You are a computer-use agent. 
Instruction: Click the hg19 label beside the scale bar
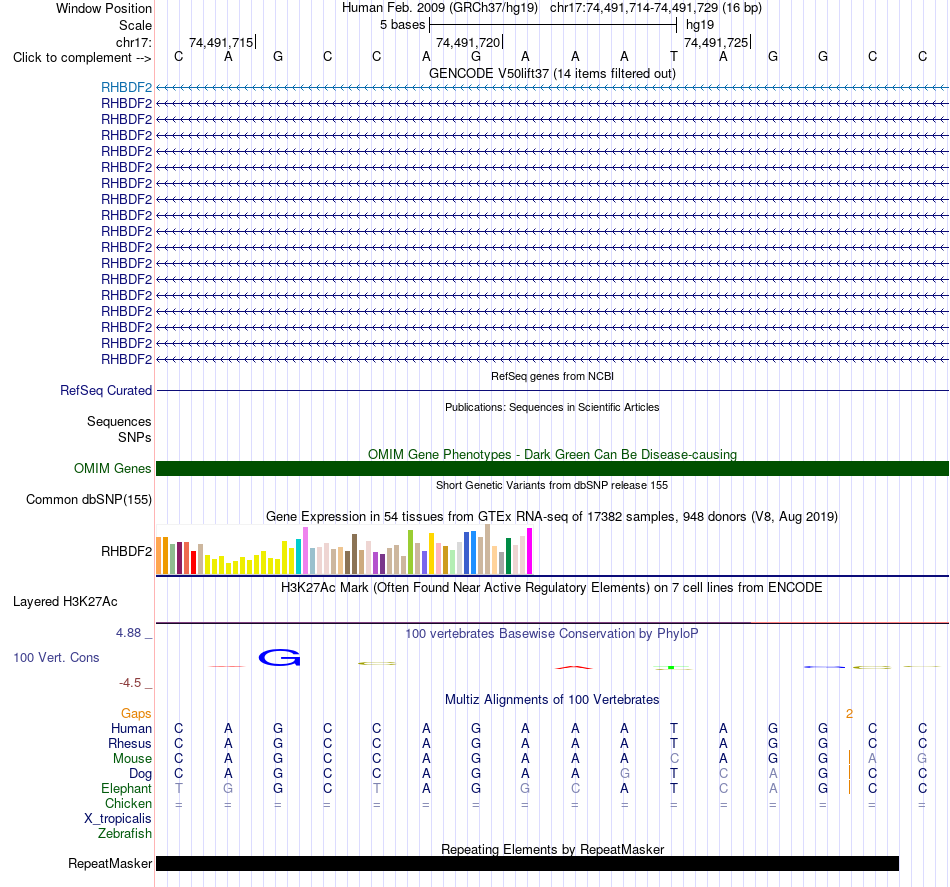[x=700, y=25]
